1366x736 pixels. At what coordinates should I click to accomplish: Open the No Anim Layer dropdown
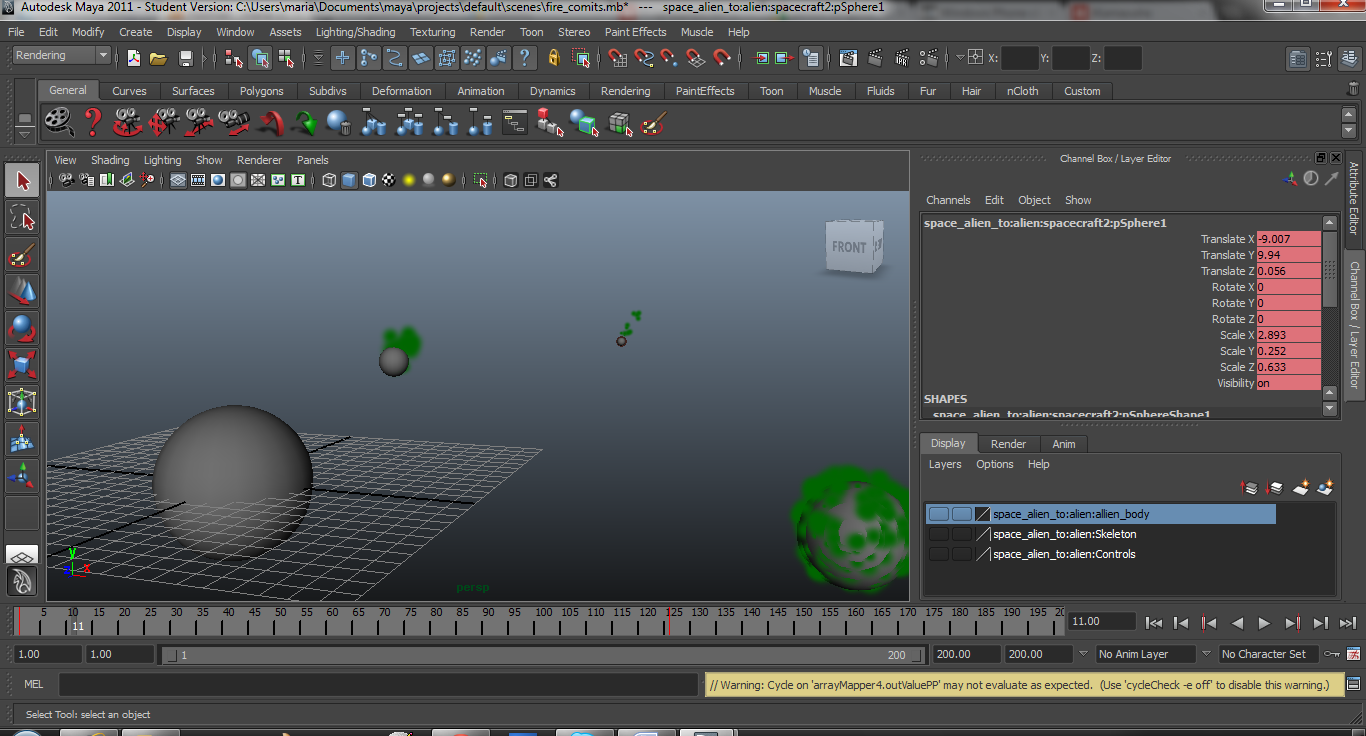(1146, 654)
